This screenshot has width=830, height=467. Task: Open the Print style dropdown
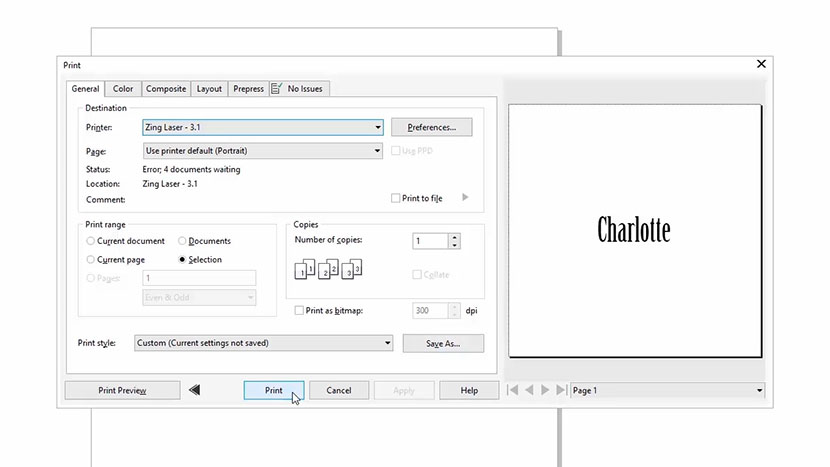(x=262, y=343)
